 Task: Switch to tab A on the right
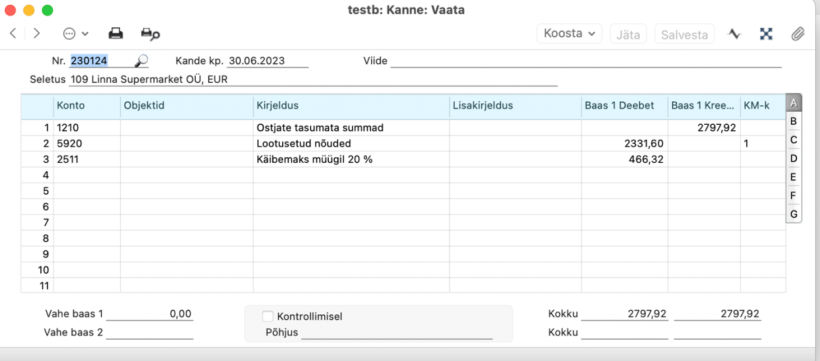click(793, 103)
